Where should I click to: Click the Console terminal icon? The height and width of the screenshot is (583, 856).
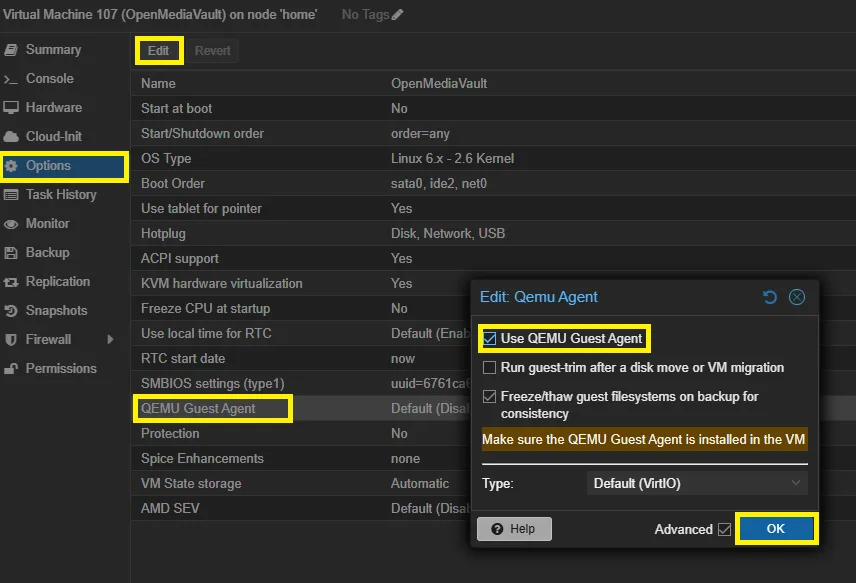[x=11, y=79]
